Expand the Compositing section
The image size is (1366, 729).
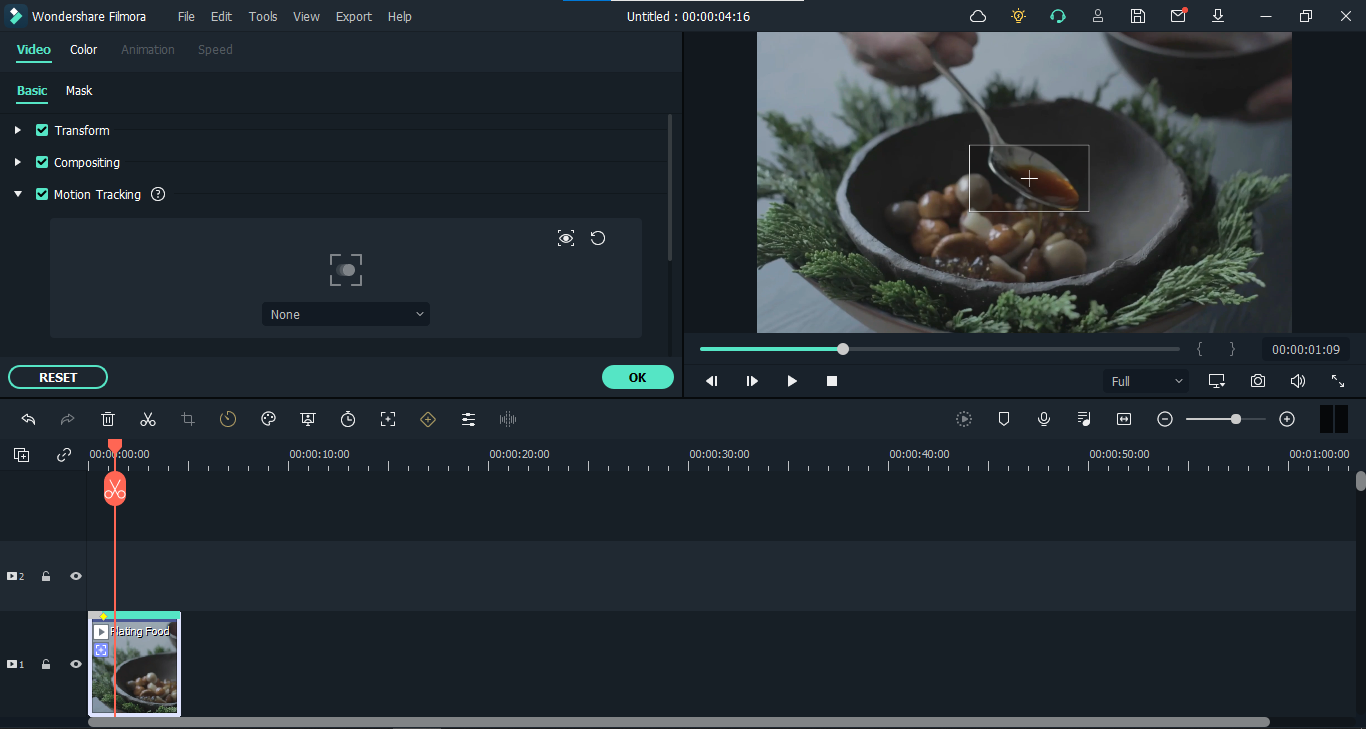[17, 162]
